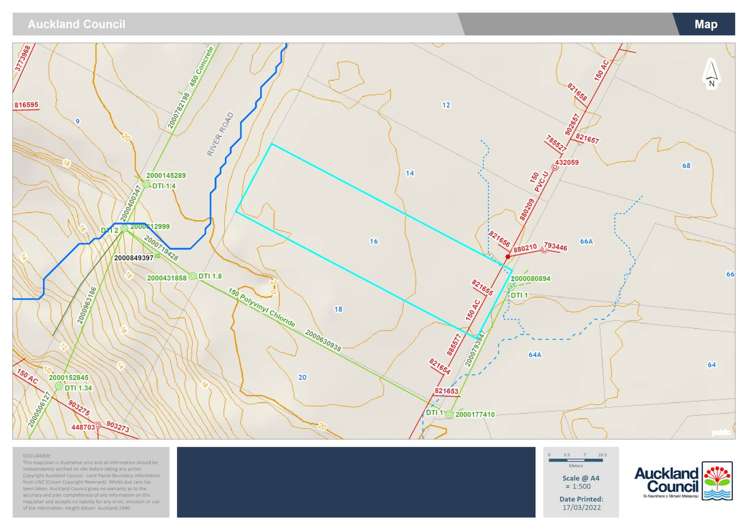Click the green node labeled 2000431858
The height and width of the screenshot is (530, 750).
(192, 275)
